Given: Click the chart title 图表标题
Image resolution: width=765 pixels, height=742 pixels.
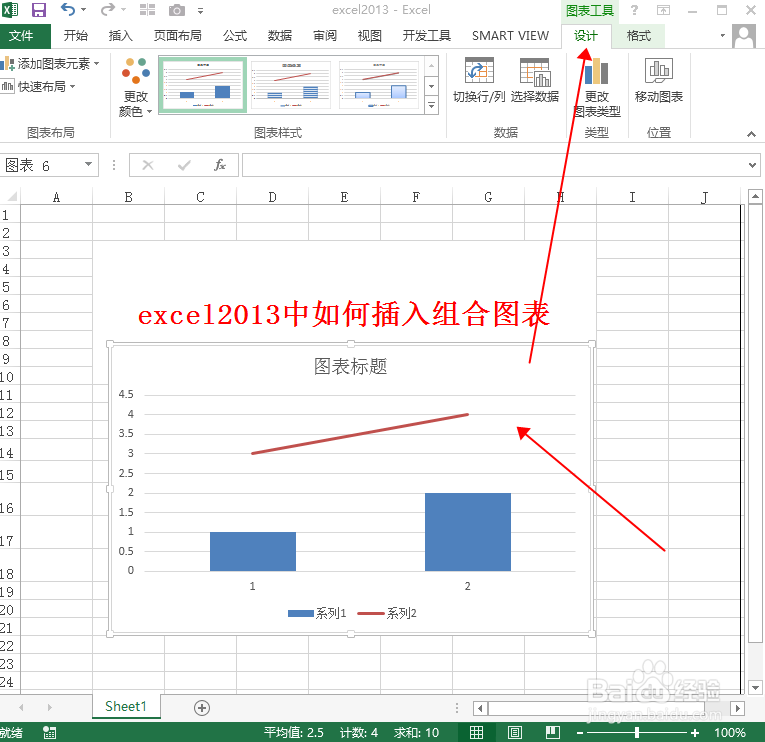Looking at the screenshot, I should (x=350, y=366).
